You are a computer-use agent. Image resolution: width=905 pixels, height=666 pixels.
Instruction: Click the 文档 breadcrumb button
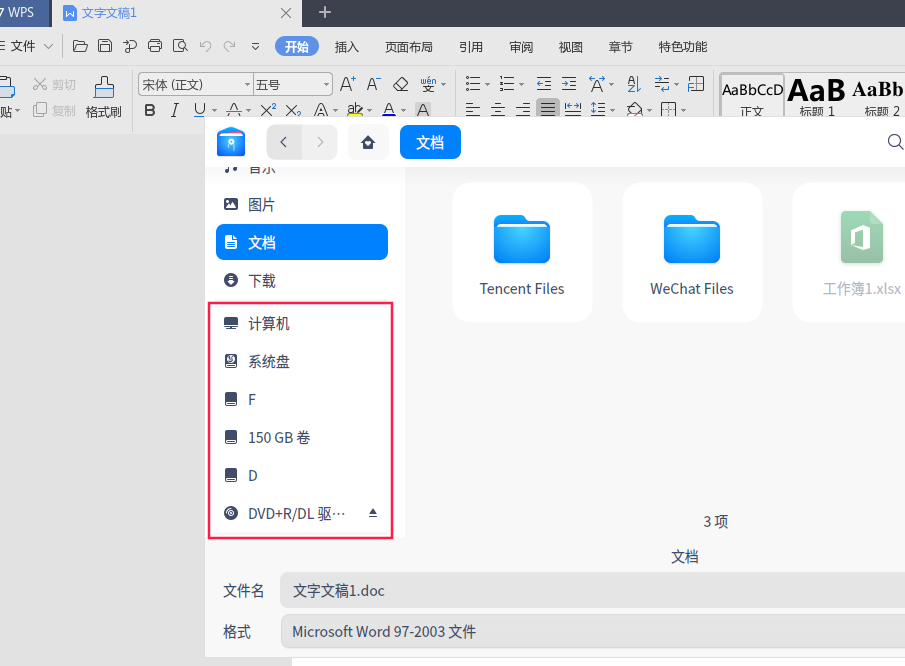(430, 142)
